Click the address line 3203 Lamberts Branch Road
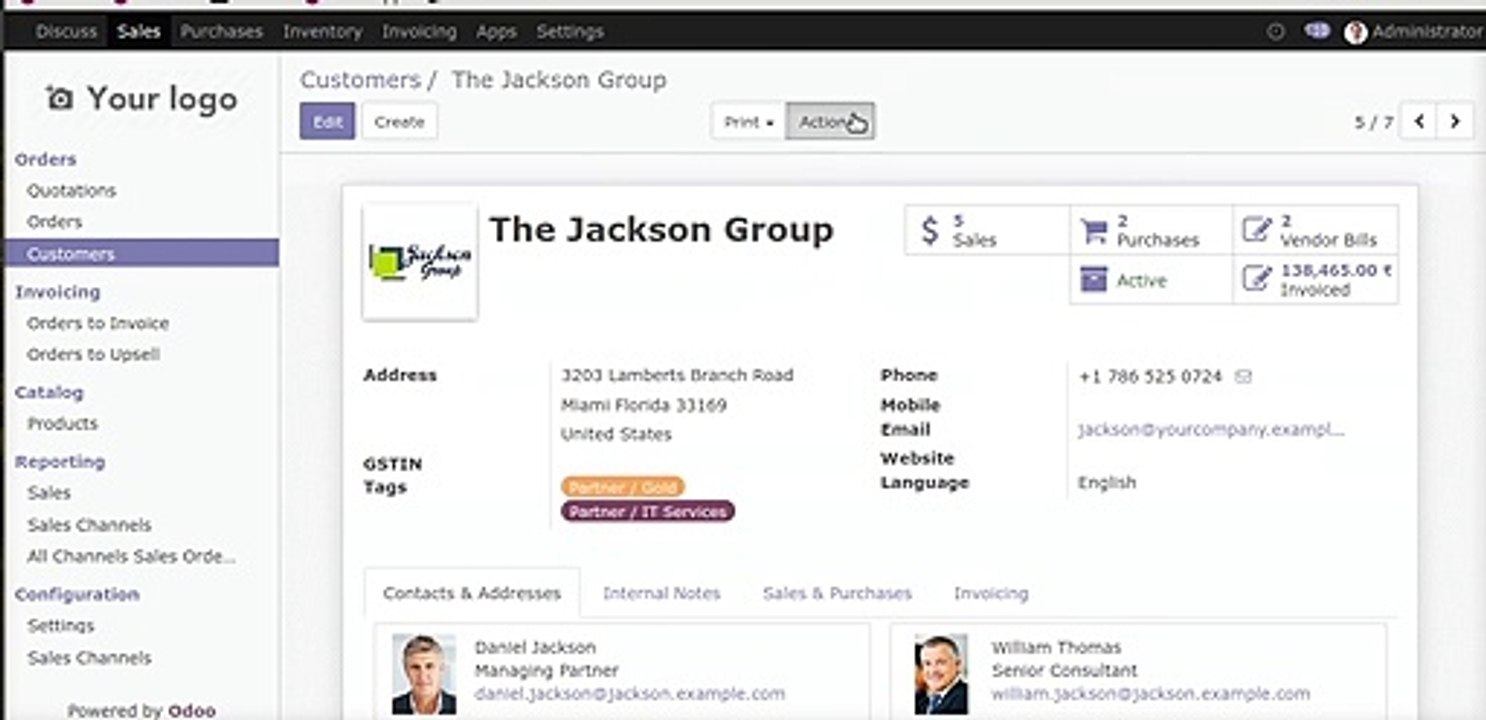Viewport: 1486px width, 720px height. (x=677, y=375)
